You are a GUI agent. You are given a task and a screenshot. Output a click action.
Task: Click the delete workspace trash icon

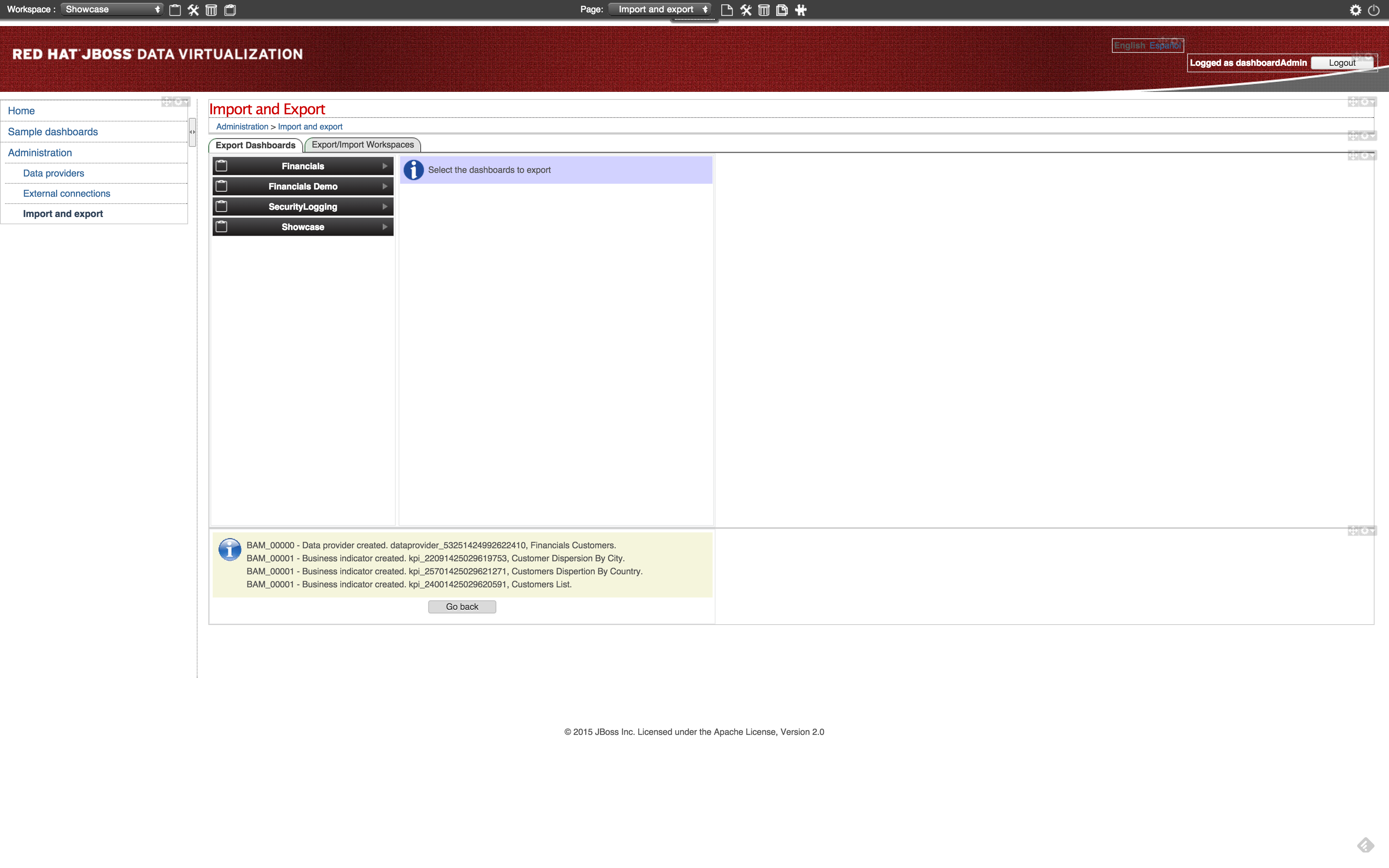click(211, 10)
